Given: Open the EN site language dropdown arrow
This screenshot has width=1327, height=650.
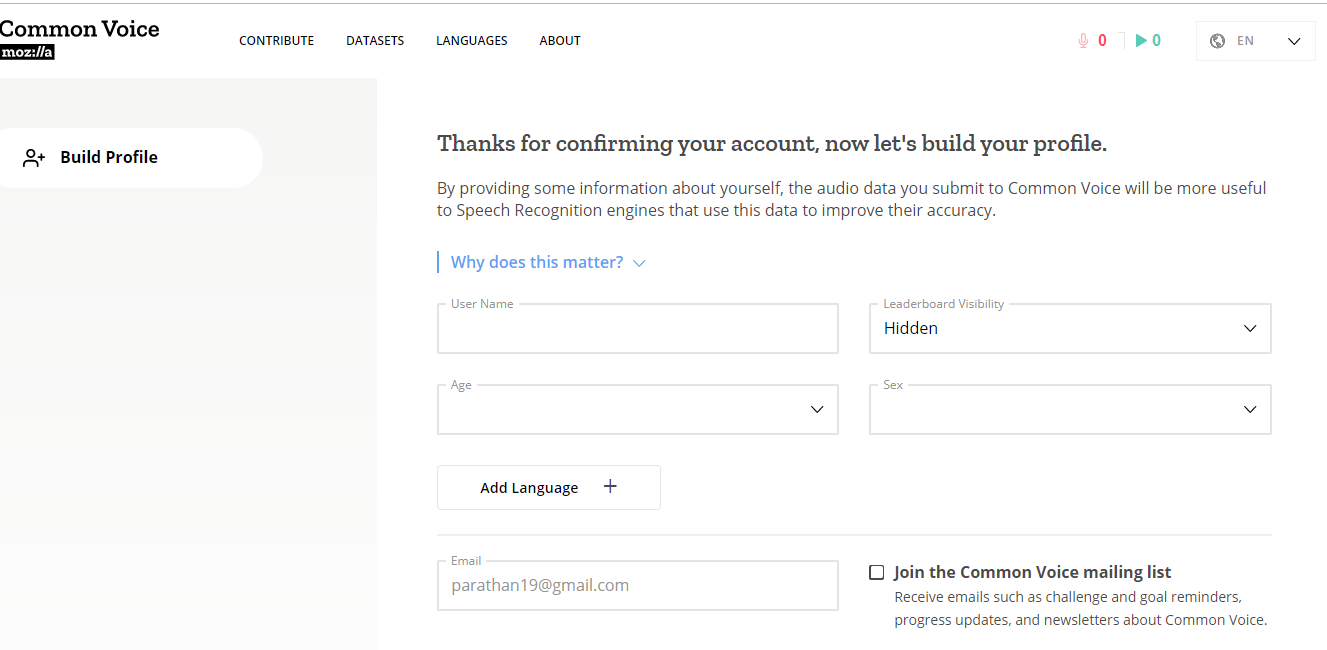Looking at the screenshot, I should [x=1294, y=41].
